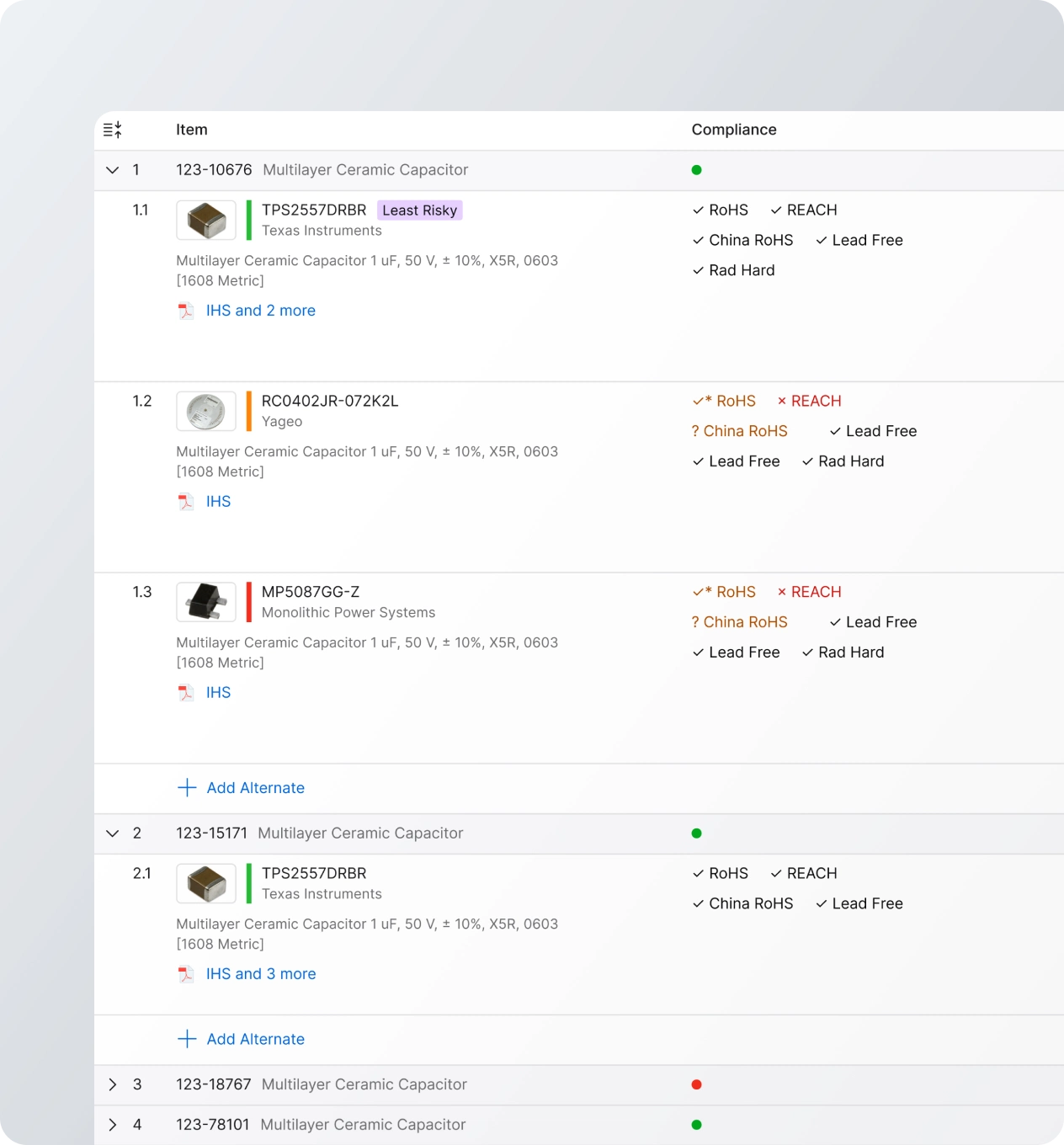Open the IHS link under MP5087GG-Z
Image resolution: width=1064 pixels, height=1145 pixels.
click(x=218, y=693)
